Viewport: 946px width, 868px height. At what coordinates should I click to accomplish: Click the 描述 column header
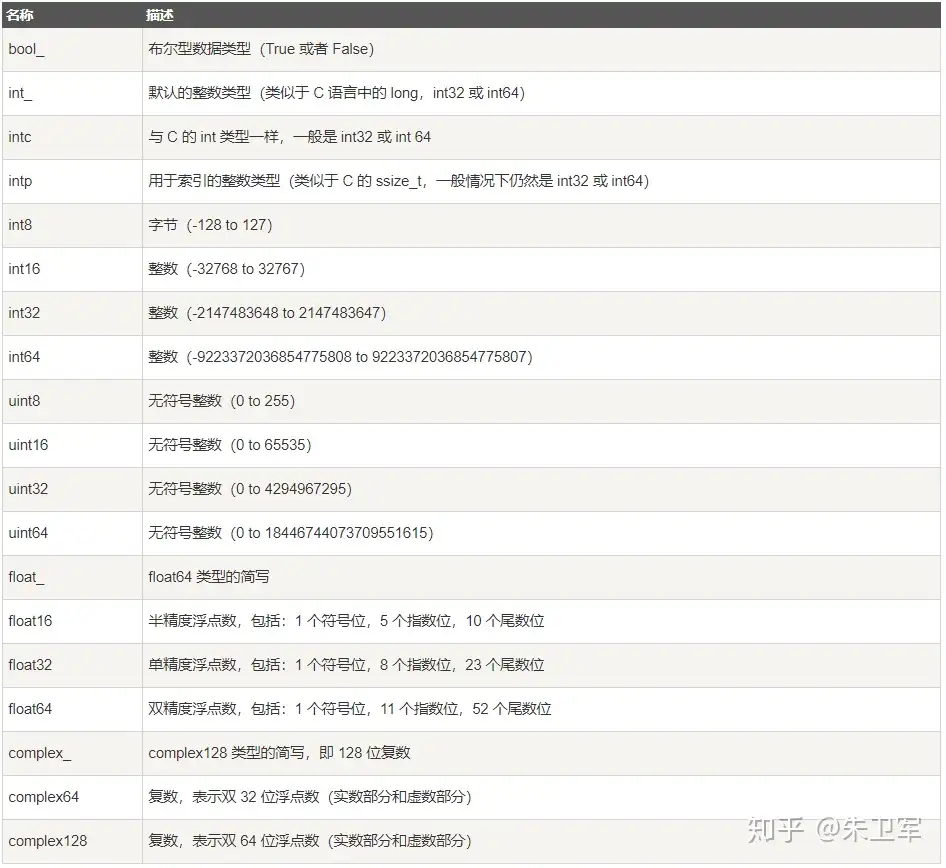pyautogui.click(x=542, y=14)
